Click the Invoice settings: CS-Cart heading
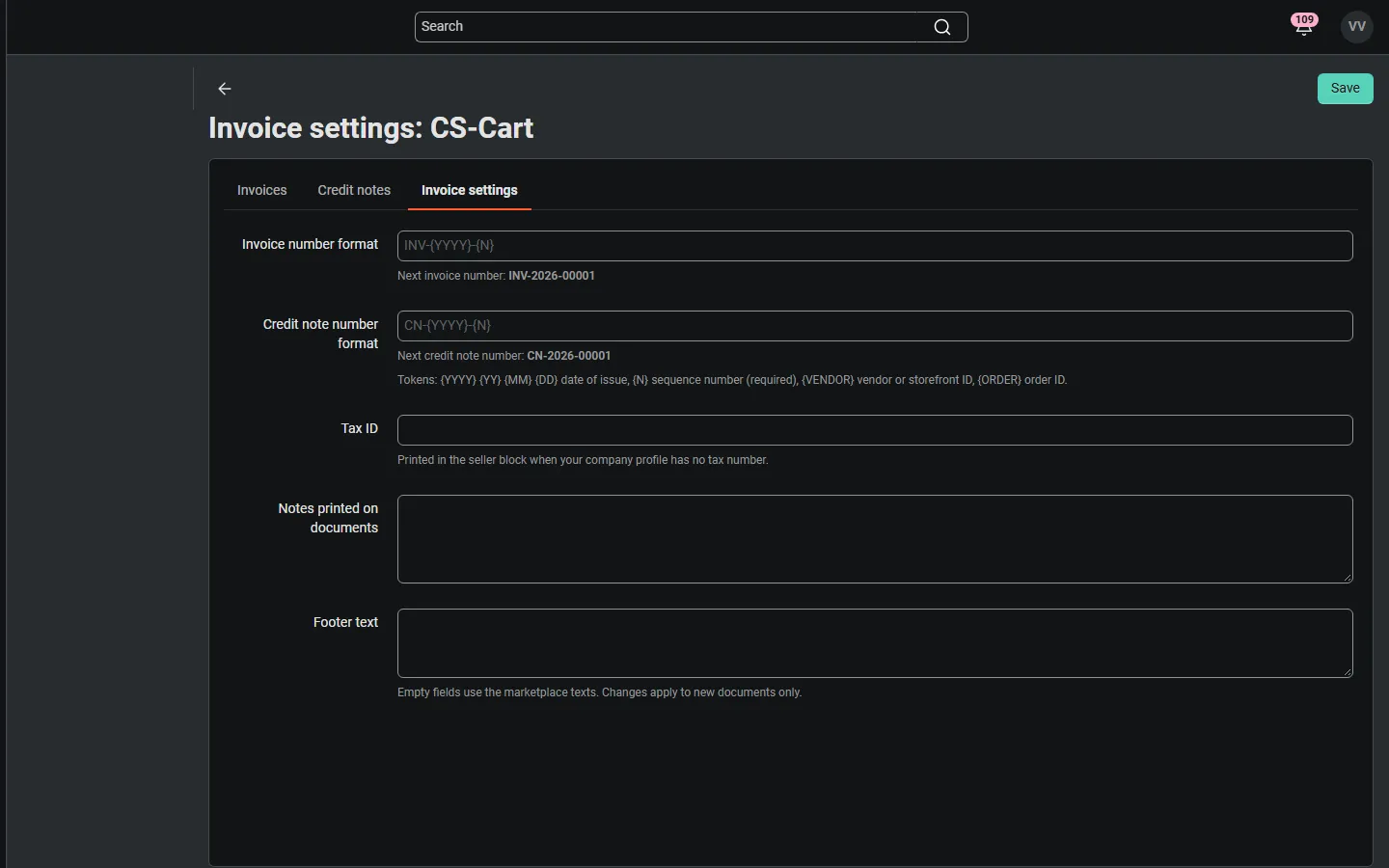This screenshot has width=1389, height=868. pyautogui.click(x=371, y=128)
